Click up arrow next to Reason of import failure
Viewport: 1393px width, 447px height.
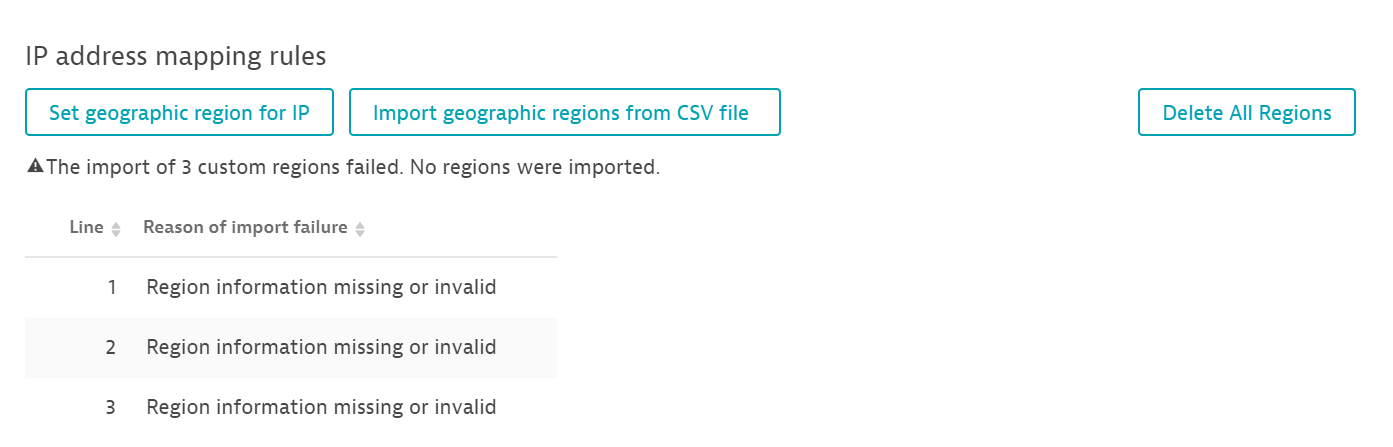(360, 225)
